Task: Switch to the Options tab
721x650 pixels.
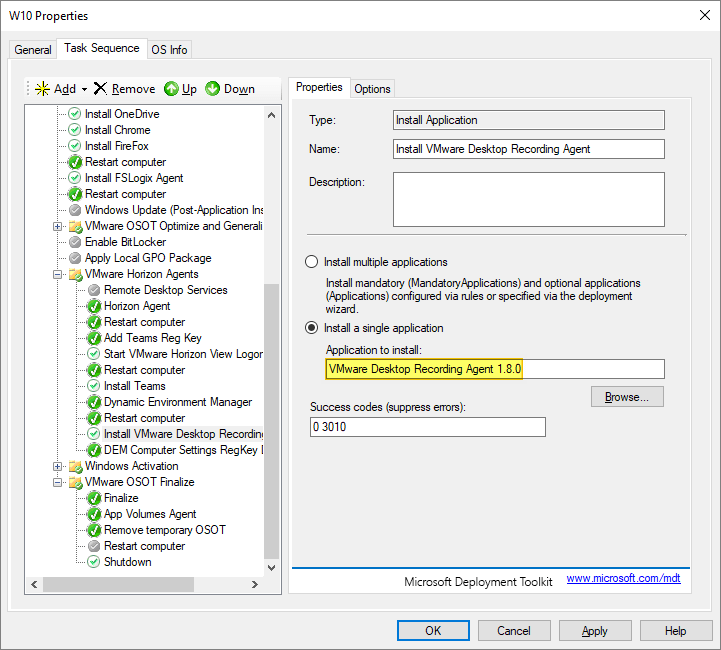Action: pyautogui.click(x=372, y=88)
